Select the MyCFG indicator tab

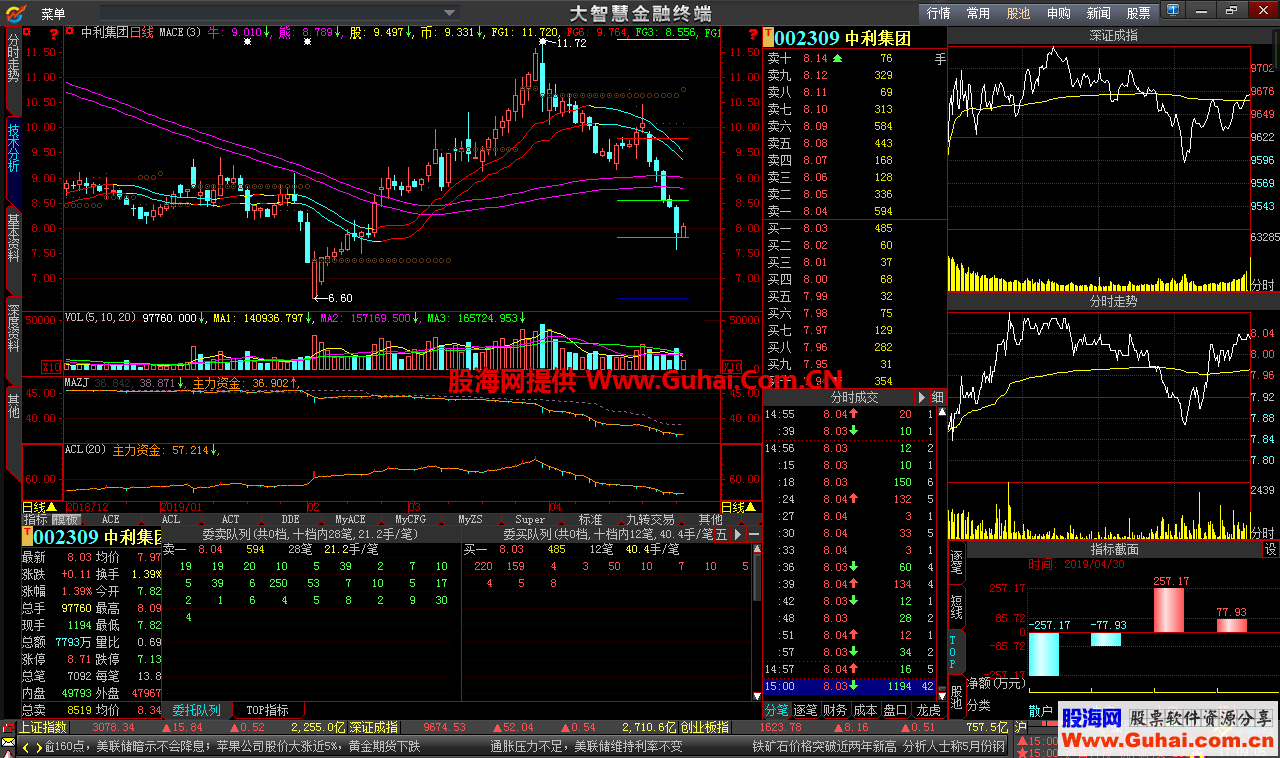[410, 520]
